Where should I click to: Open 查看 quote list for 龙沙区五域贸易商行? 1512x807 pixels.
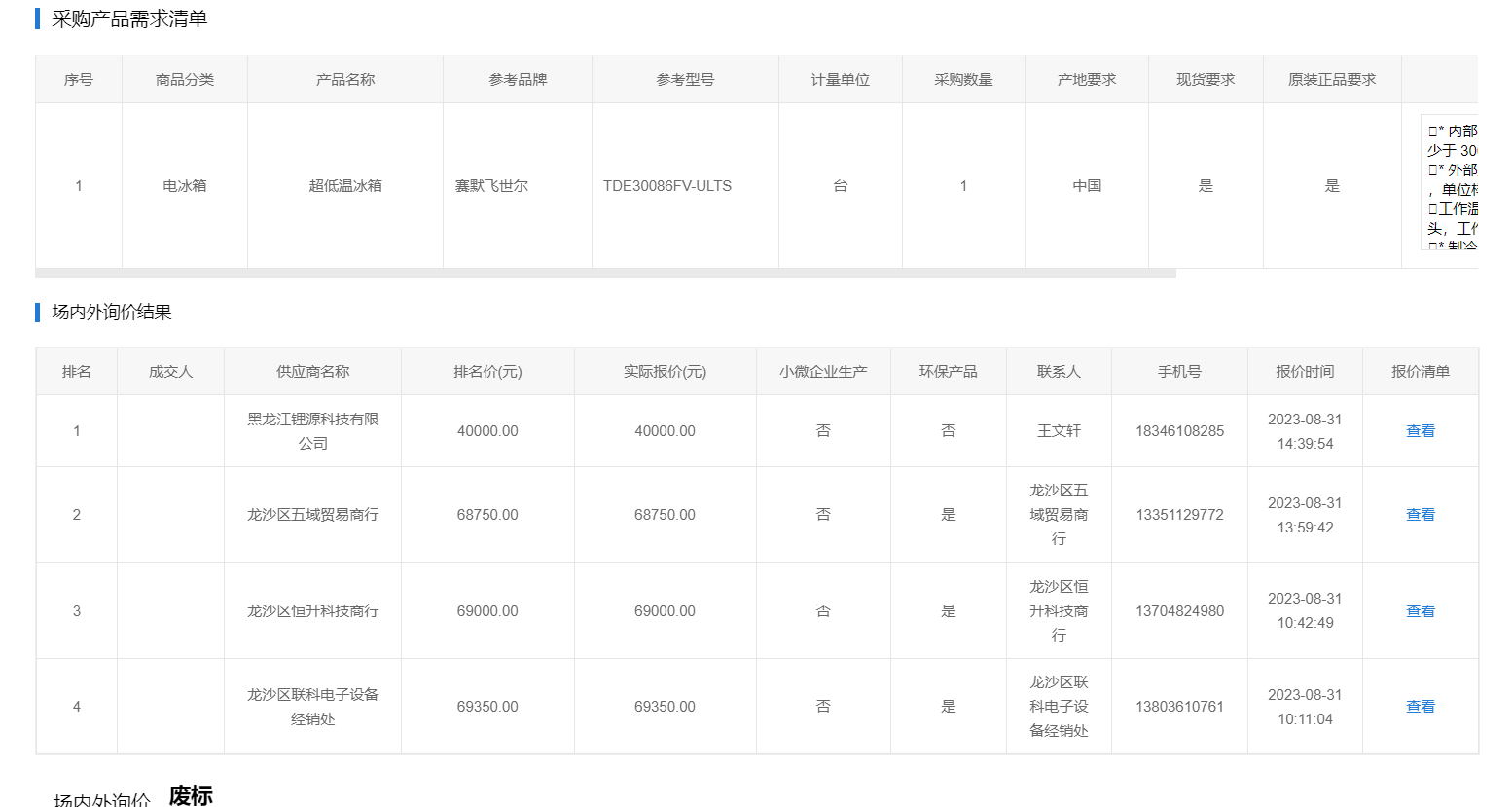[1420, 515]
